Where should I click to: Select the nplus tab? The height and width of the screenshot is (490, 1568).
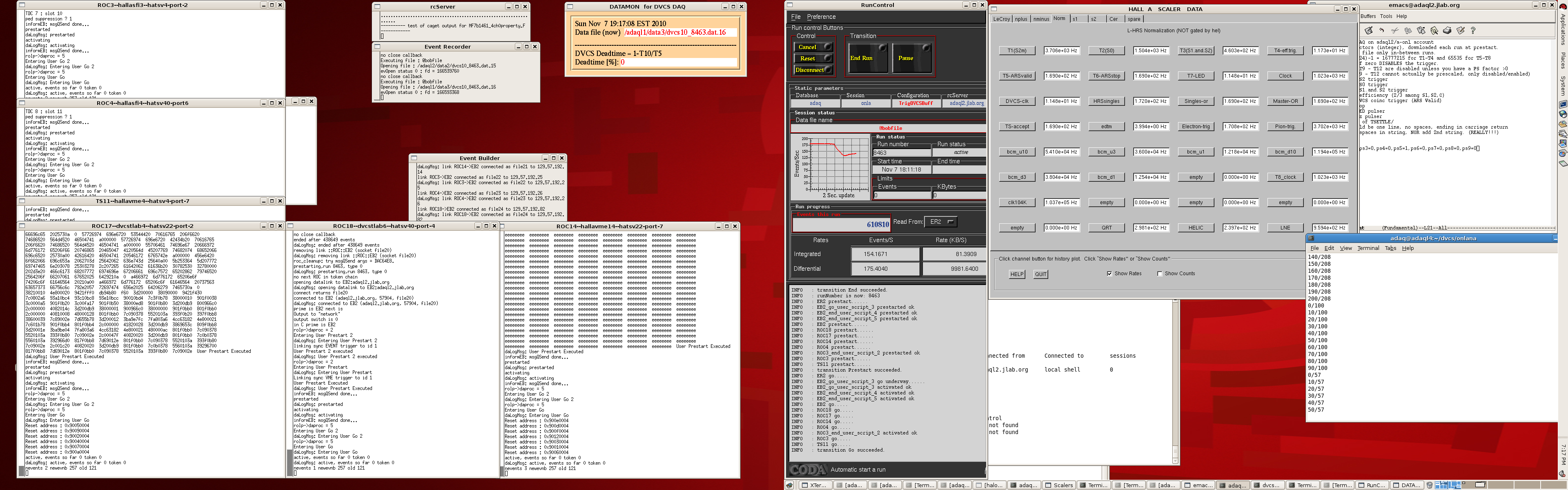(1021, 19)
